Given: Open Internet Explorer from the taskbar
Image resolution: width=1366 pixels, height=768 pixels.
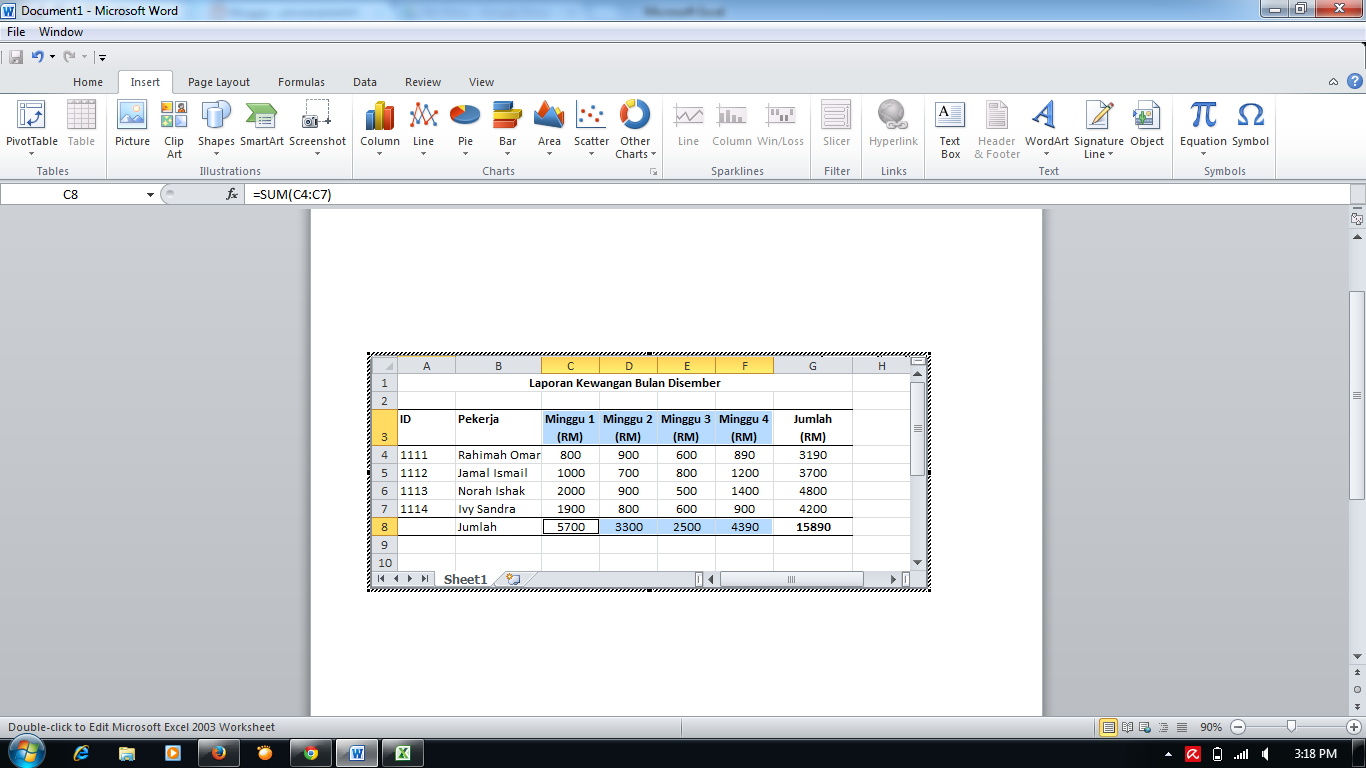Looking at the screenshot, I should tap(81, 753).
